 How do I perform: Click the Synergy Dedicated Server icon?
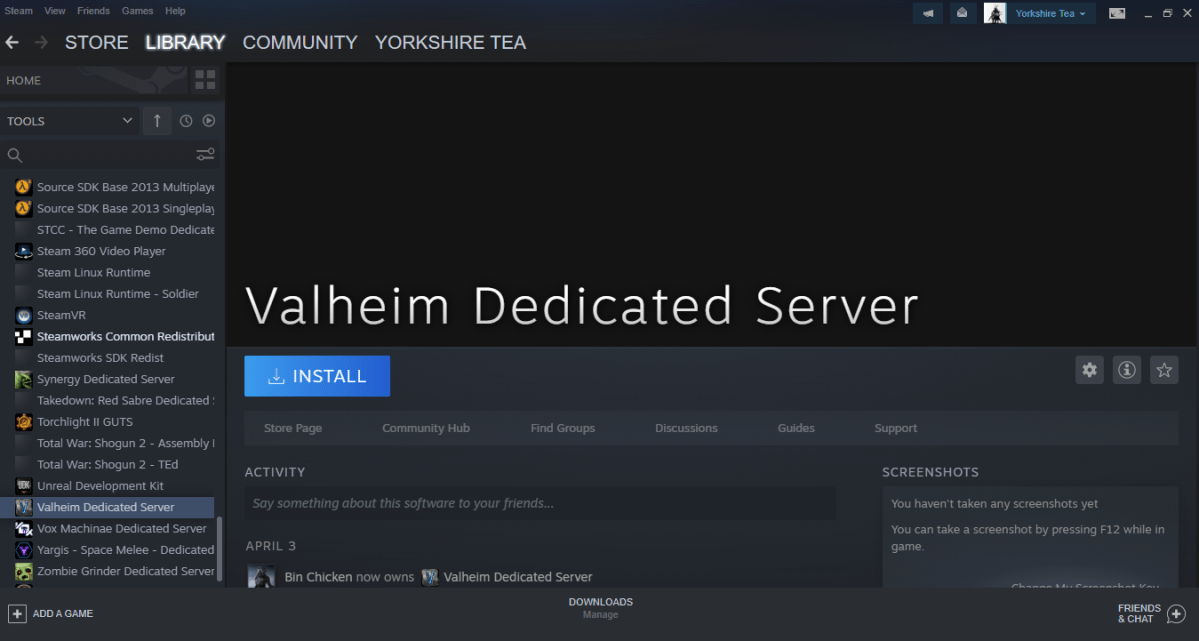[x=24, y=379]
